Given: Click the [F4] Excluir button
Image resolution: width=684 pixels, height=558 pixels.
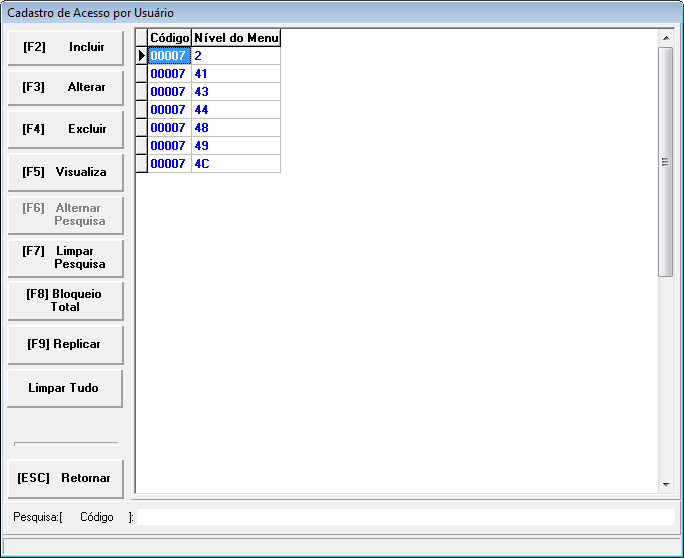Looking at the screenshot, I should click(x=65, y=129).
